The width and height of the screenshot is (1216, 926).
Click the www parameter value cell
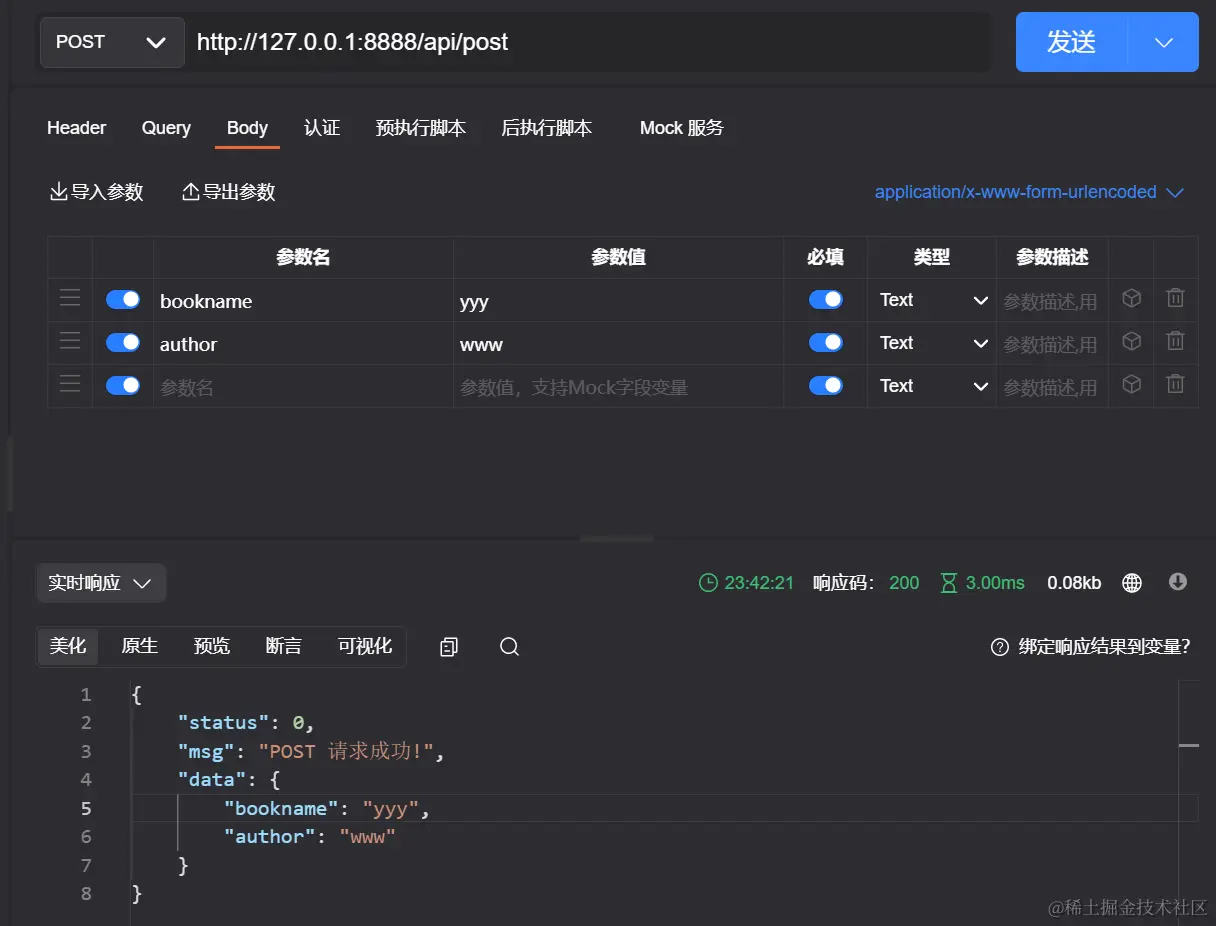point(618,343)
